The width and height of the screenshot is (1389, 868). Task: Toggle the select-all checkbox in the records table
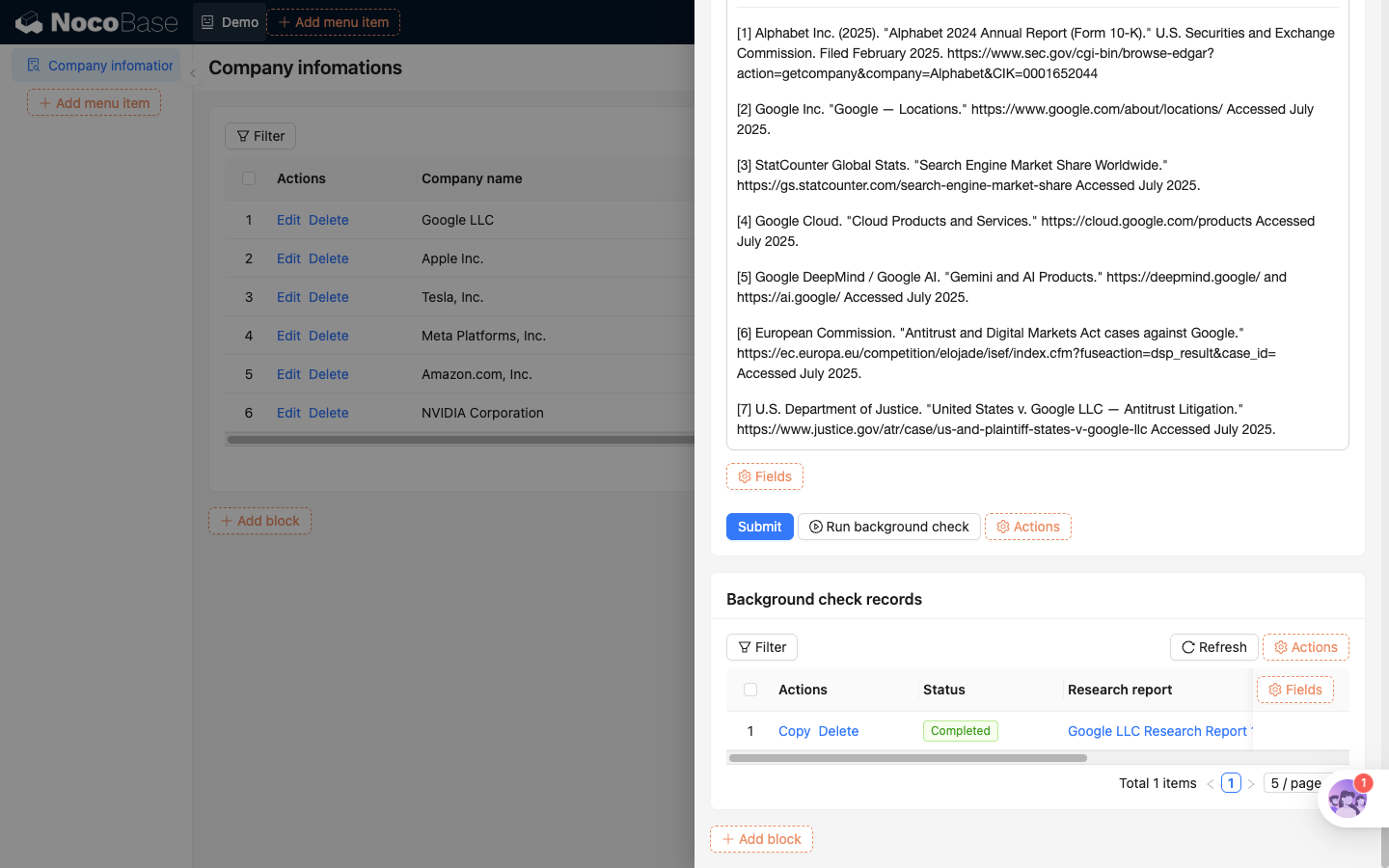pyautogui.click(x=750, y=690)
